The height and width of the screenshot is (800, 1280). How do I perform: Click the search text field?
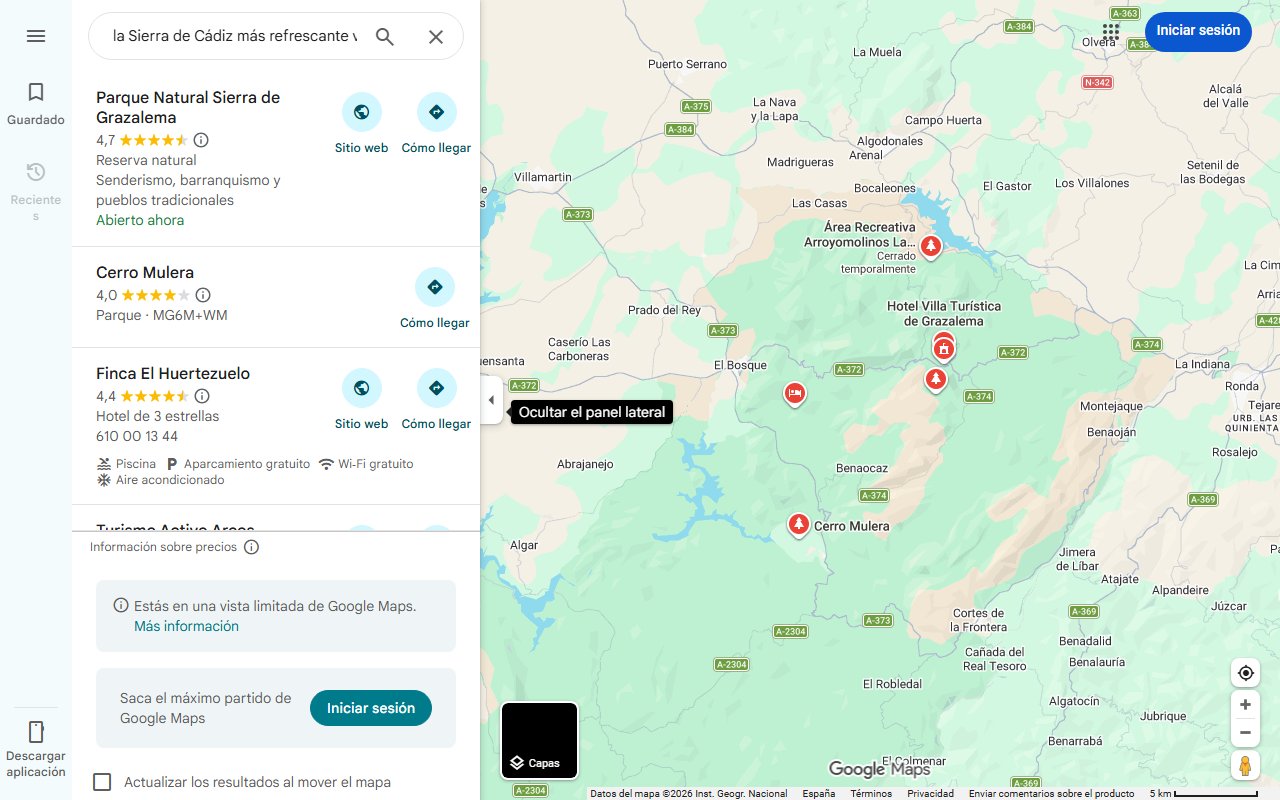pos(234,37)
